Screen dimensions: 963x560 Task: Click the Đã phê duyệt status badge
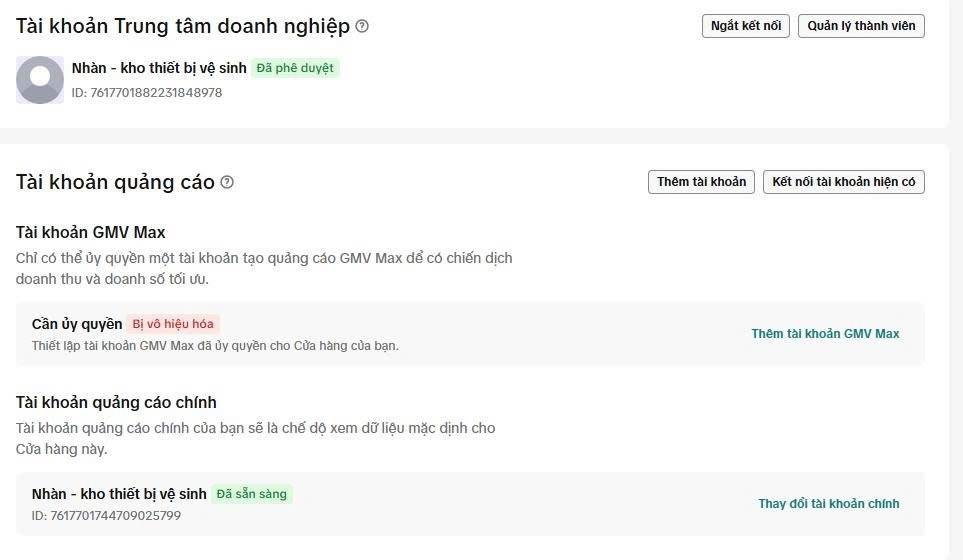(295, 68)
